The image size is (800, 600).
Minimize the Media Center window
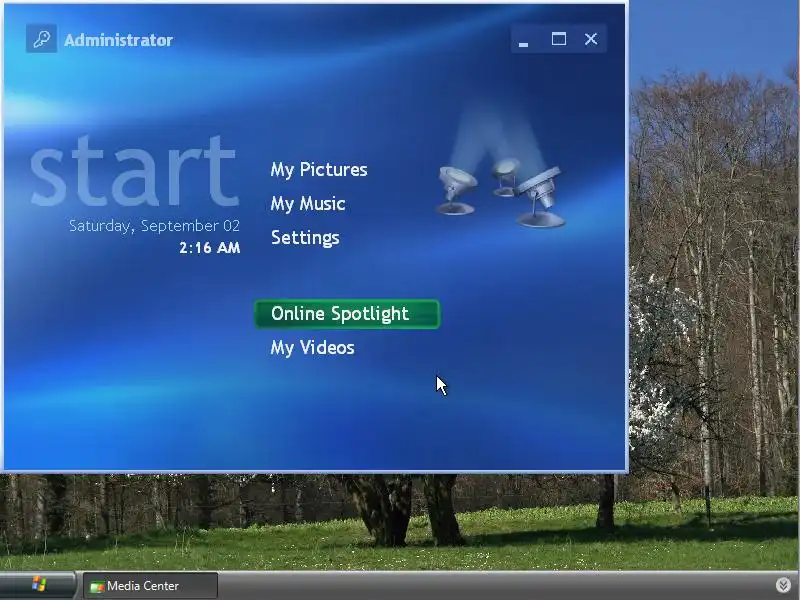[523, 39]
